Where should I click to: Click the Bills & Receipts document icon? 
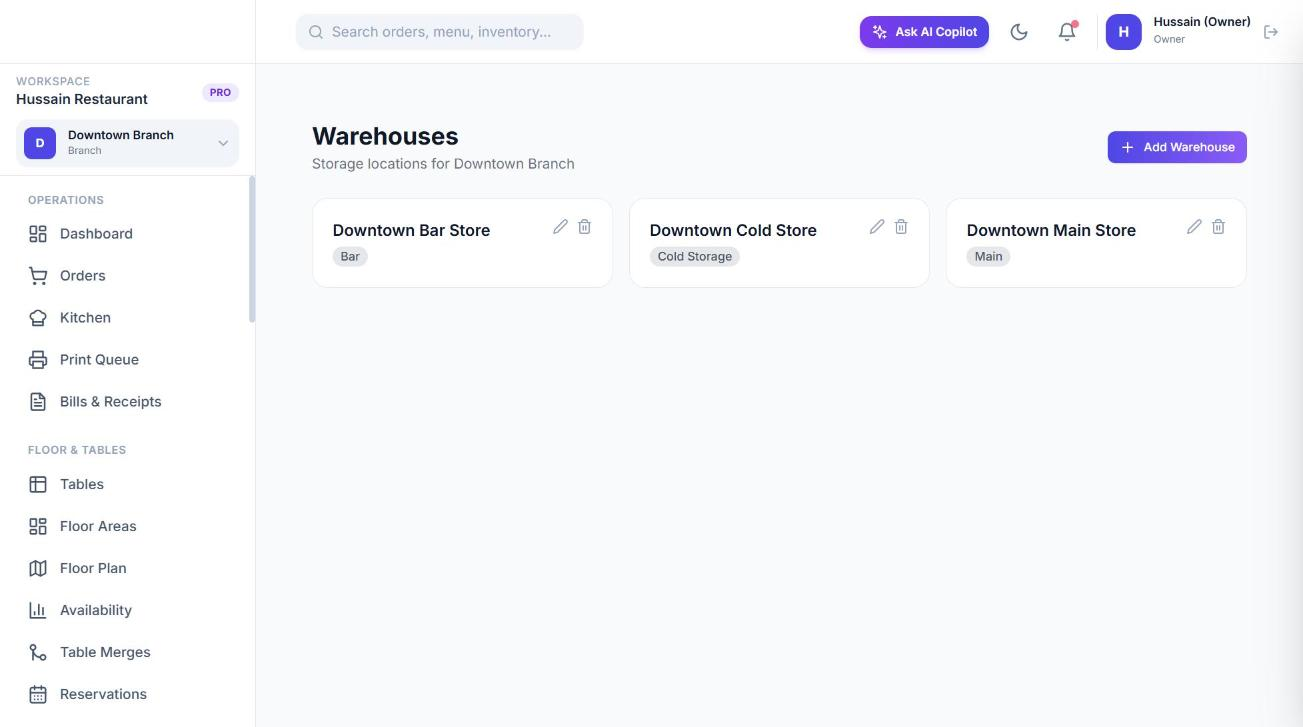point(38,402)
